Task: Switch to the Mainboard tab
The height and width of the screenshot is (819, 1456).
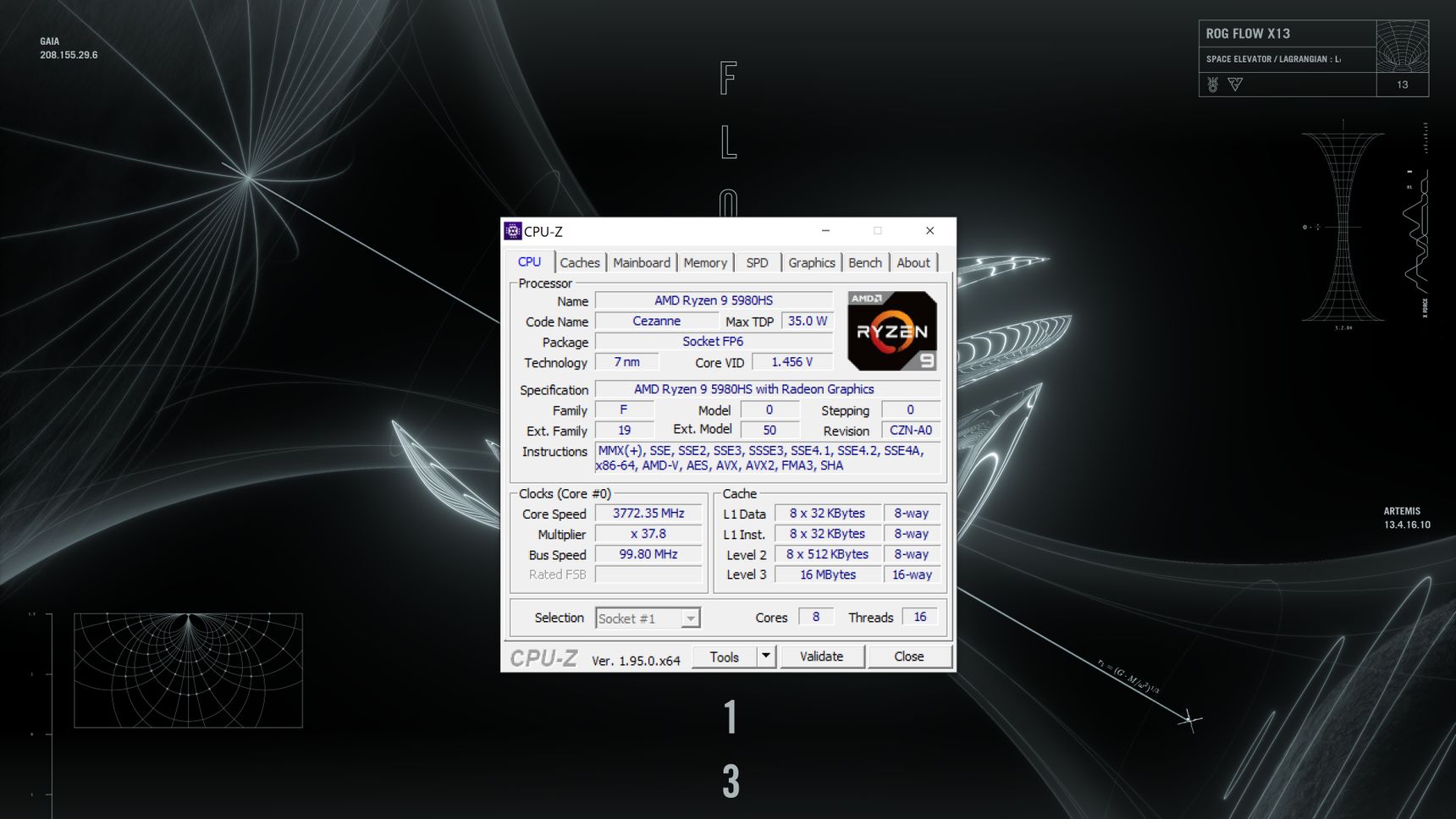Action: (x=642, y=262)
